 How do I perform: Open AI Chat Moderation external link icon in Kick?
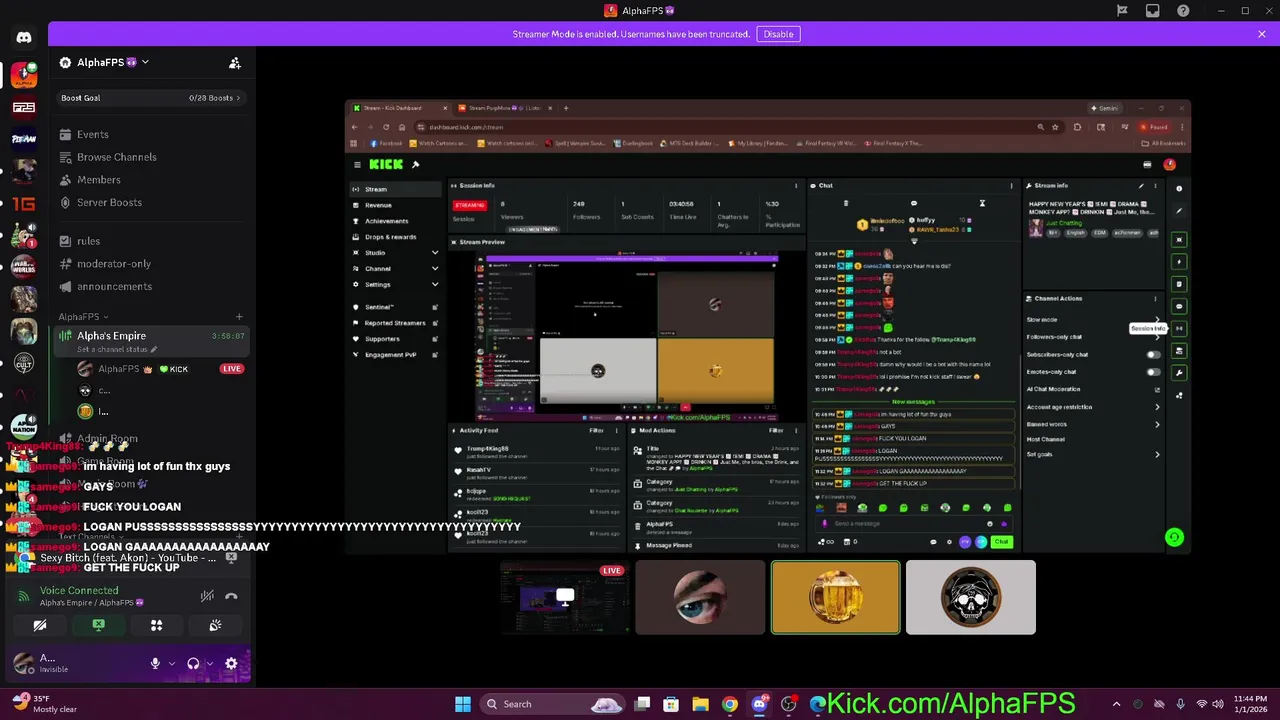coord(1157,389)
